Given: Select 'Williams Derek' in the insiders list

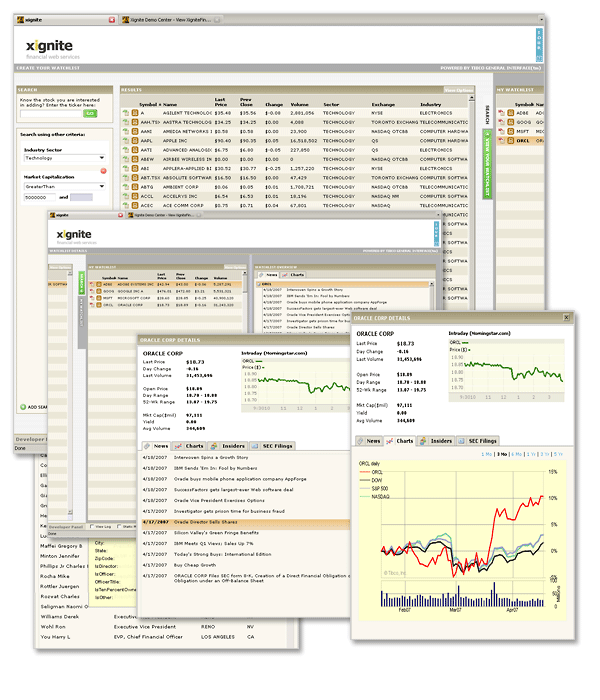Looking at the screenshot, I should 60,617.
